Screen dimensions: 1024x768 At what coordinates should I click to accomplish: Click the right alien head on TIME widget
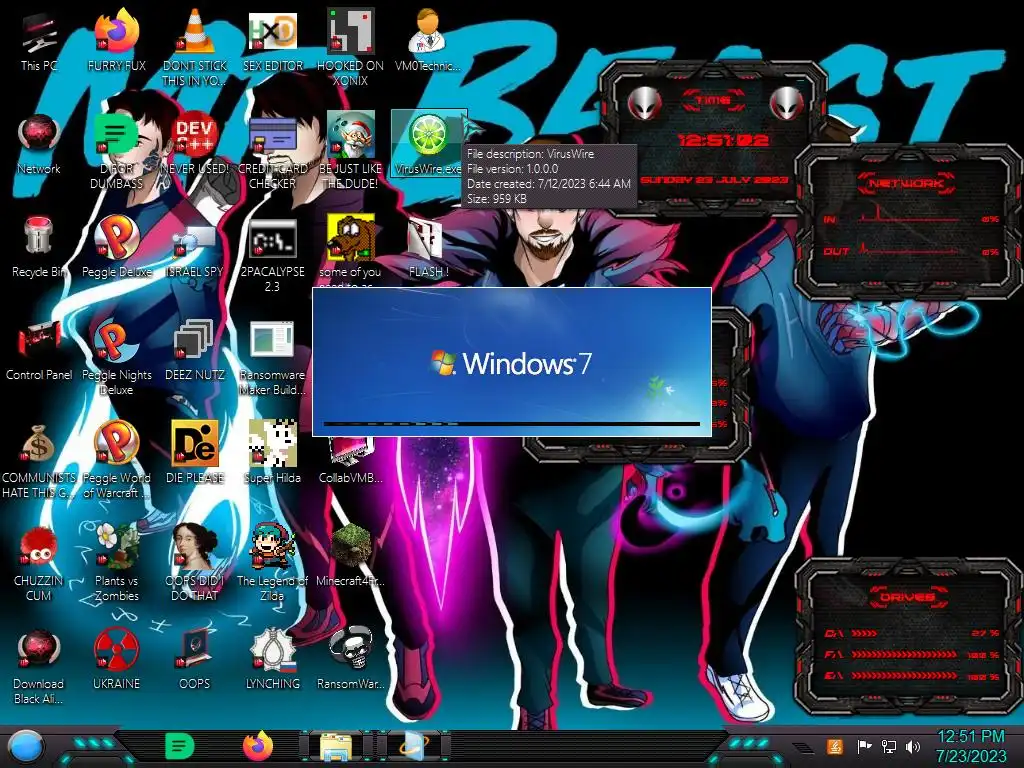point(786,103)
